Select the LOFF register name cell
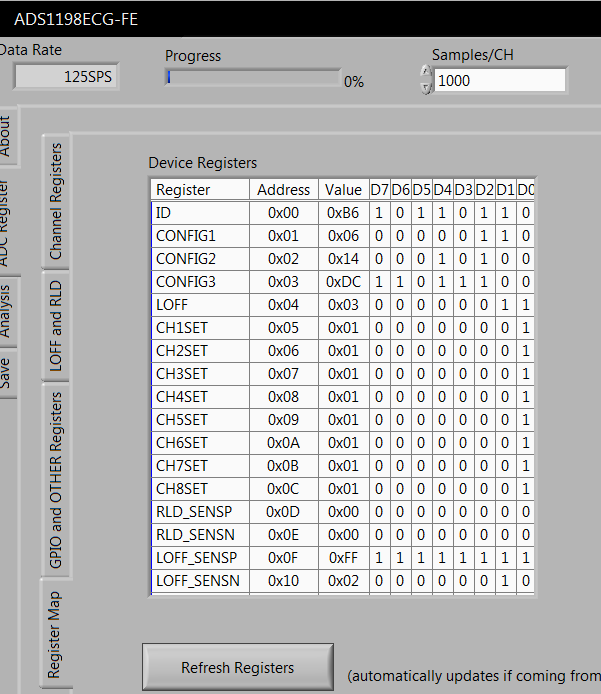Viewport: 601px width, 694px height. (x=200, y=305)
